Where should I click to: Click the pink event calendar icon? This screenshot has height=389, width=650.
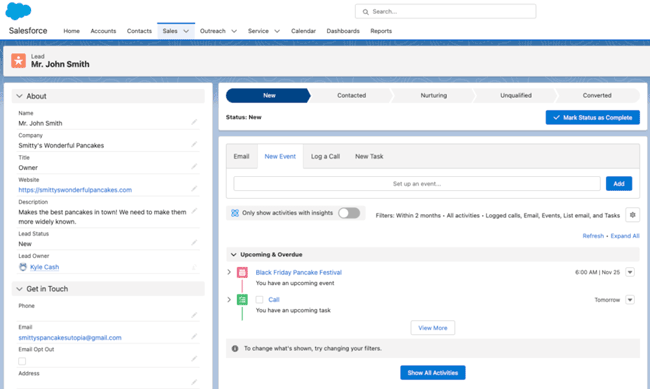point(242,272)
